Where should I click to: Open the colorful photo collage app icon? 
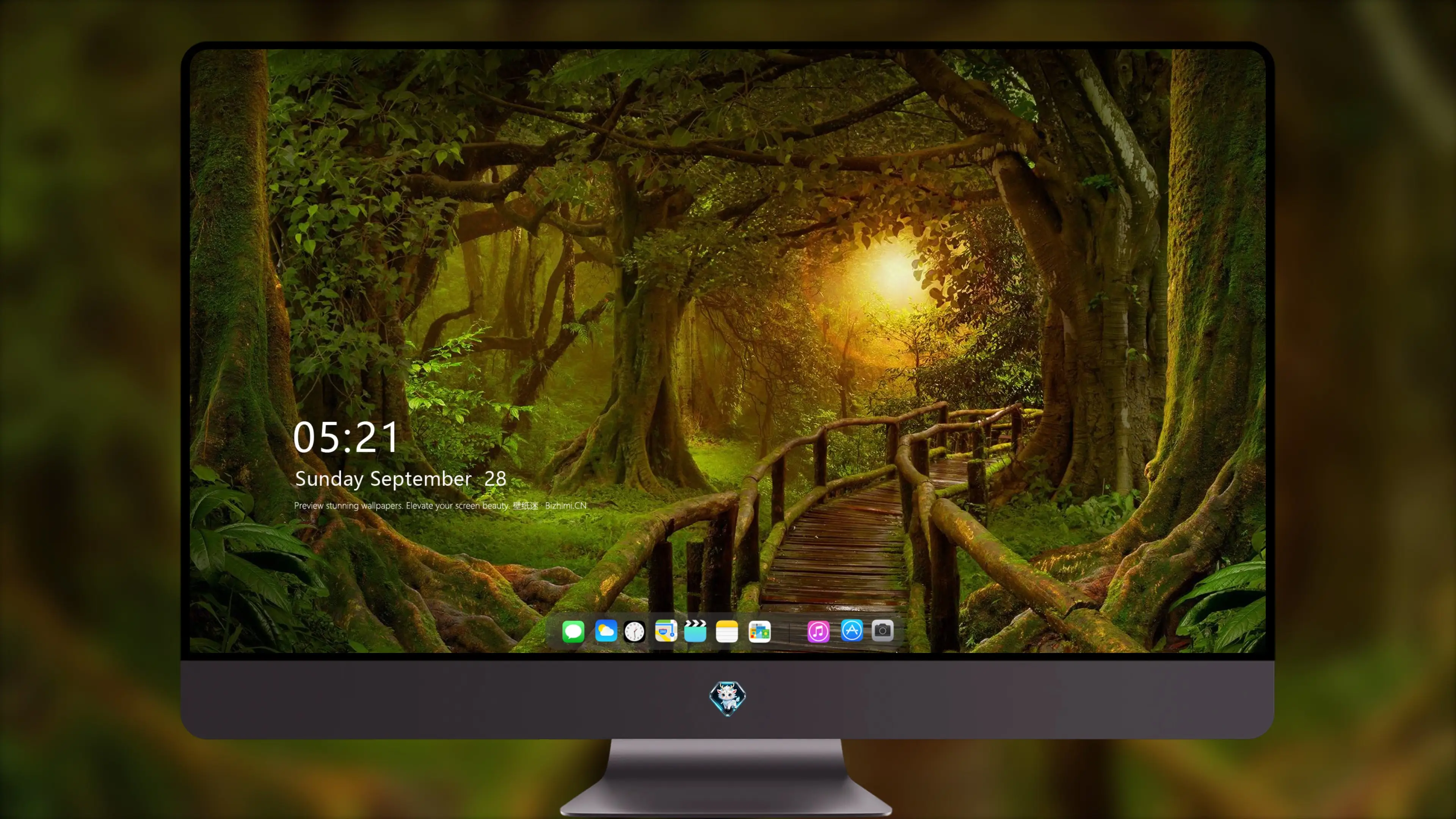(x=759, y=631)
